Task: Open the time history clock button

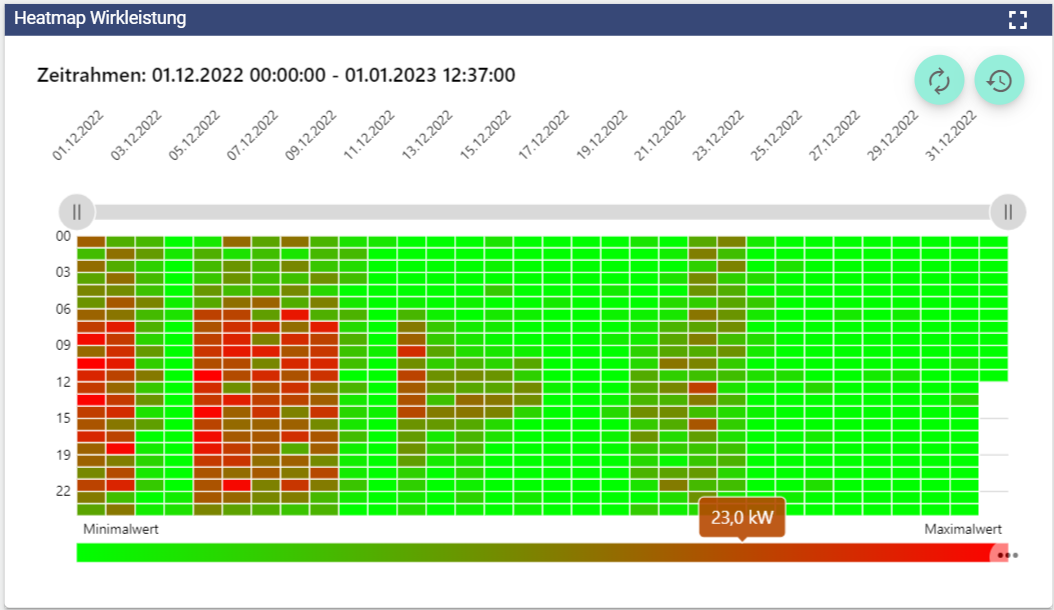Action: tap(999, 81)
